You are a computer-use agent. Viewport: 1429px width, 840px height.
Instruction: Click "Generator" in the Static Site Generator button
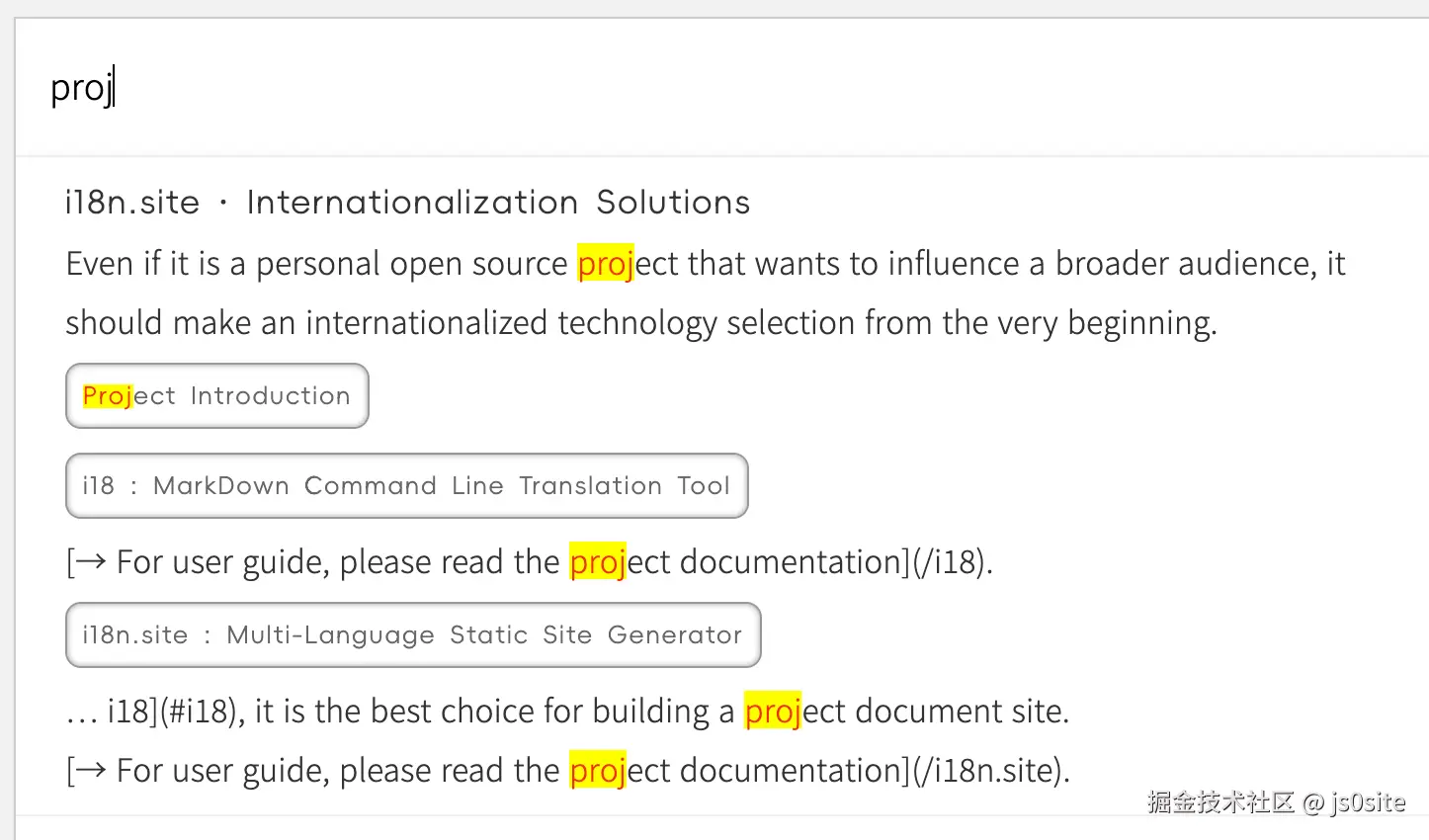[674, 635]
